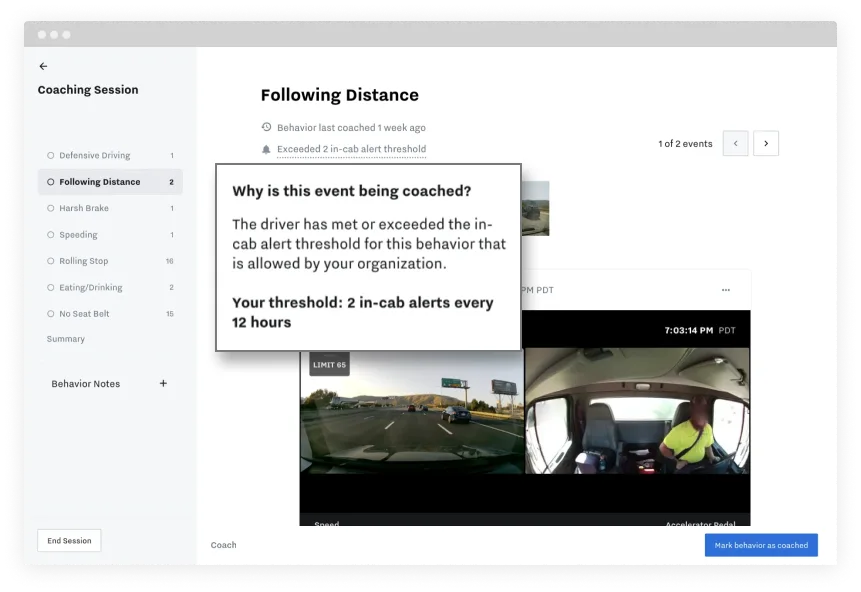This screenshot has width=861, height=592.
Task: Click the Following Distance page heading
Action: 339,95
